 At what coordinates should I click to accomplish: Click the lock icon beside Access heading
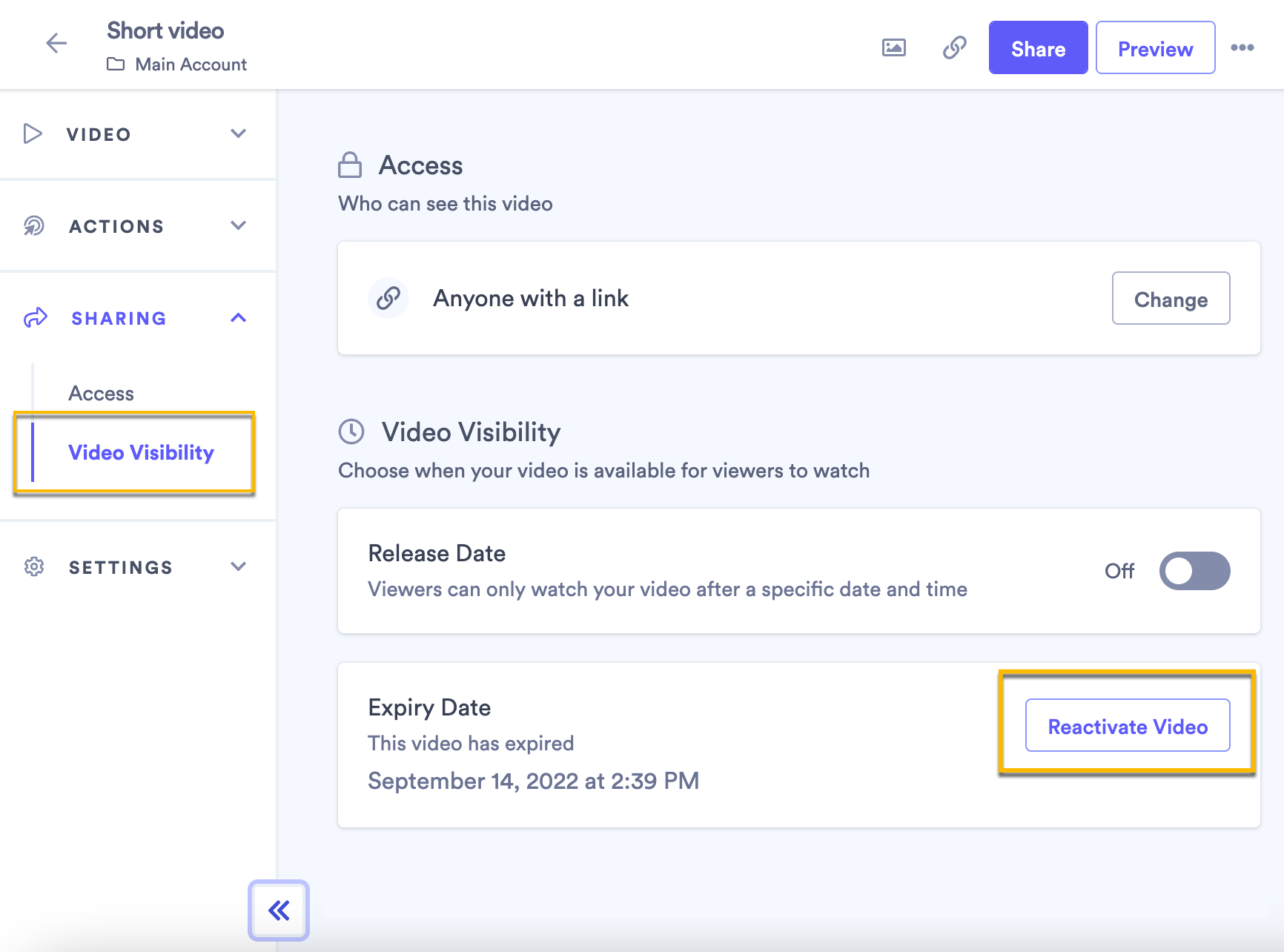coord(350,165)
